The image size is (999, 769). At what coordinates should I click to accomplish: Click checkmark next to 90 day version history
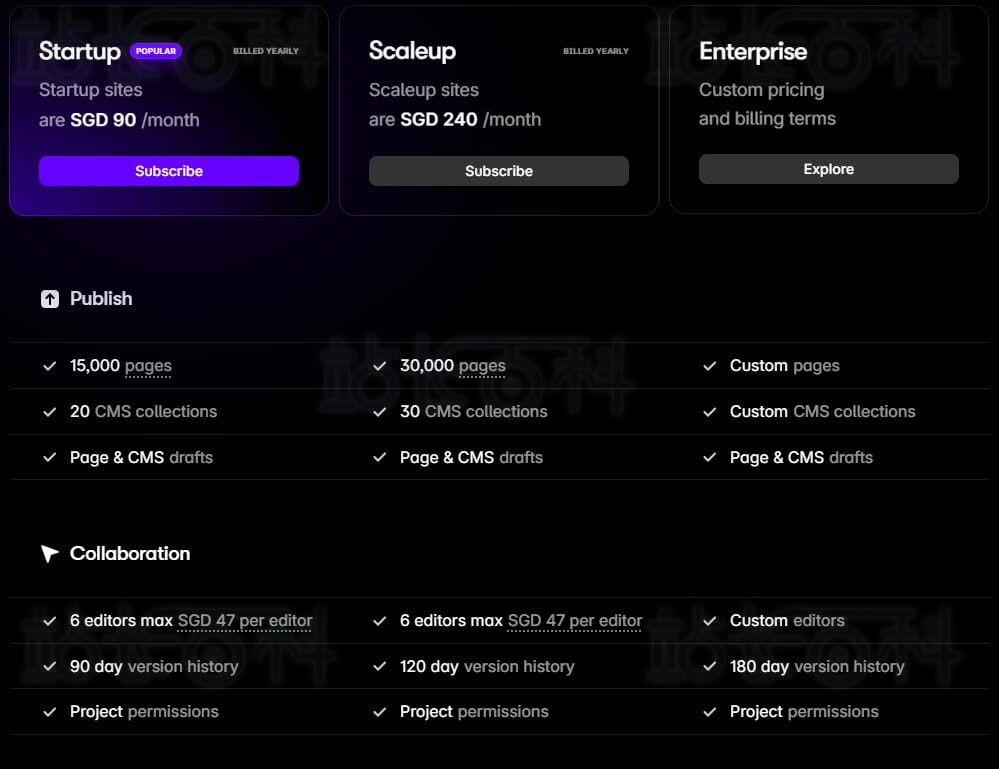pos(50,666)
